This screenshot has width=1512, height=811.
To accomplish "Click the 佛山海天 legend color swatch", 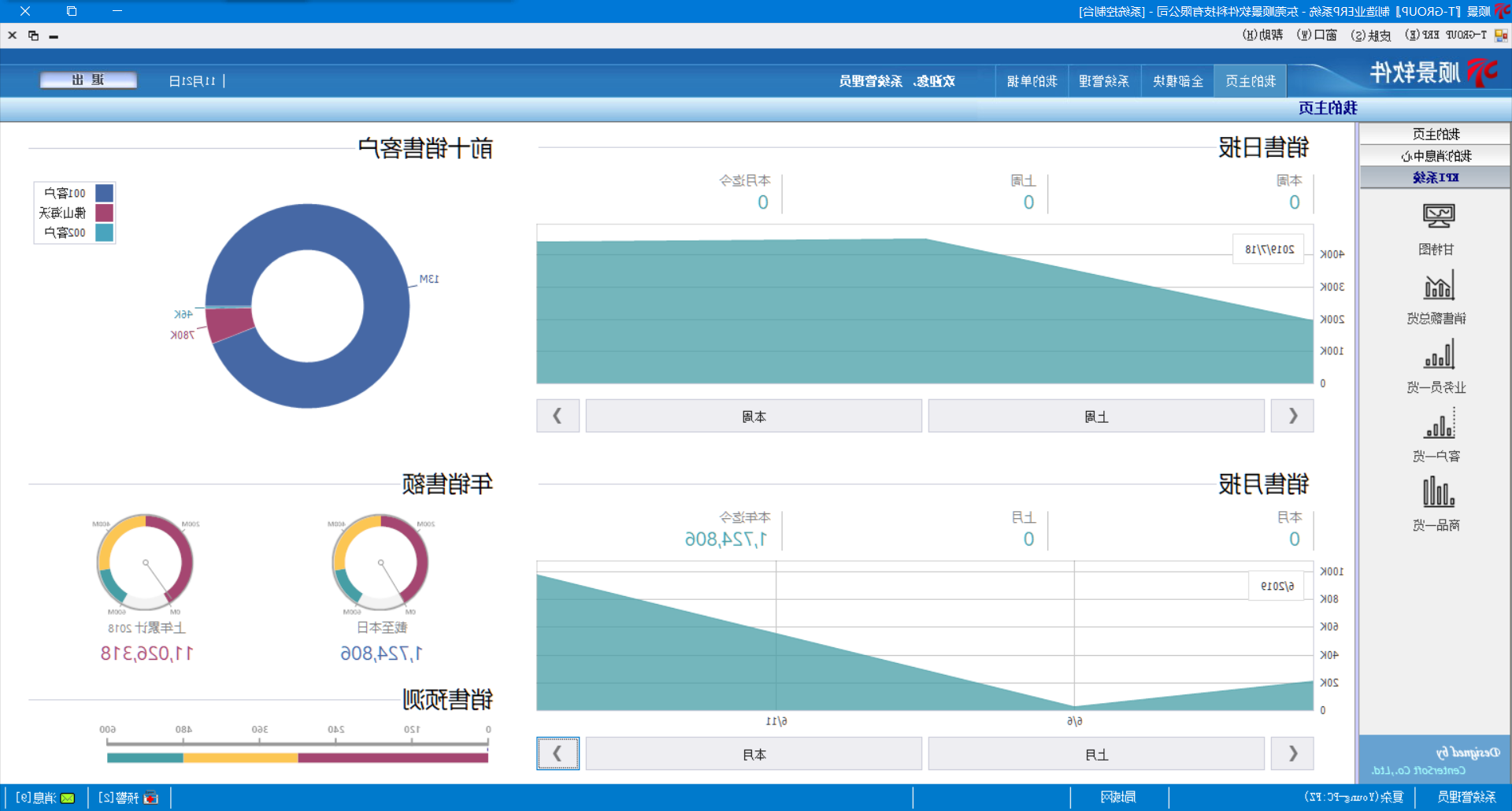I will (x=104, y=213).
